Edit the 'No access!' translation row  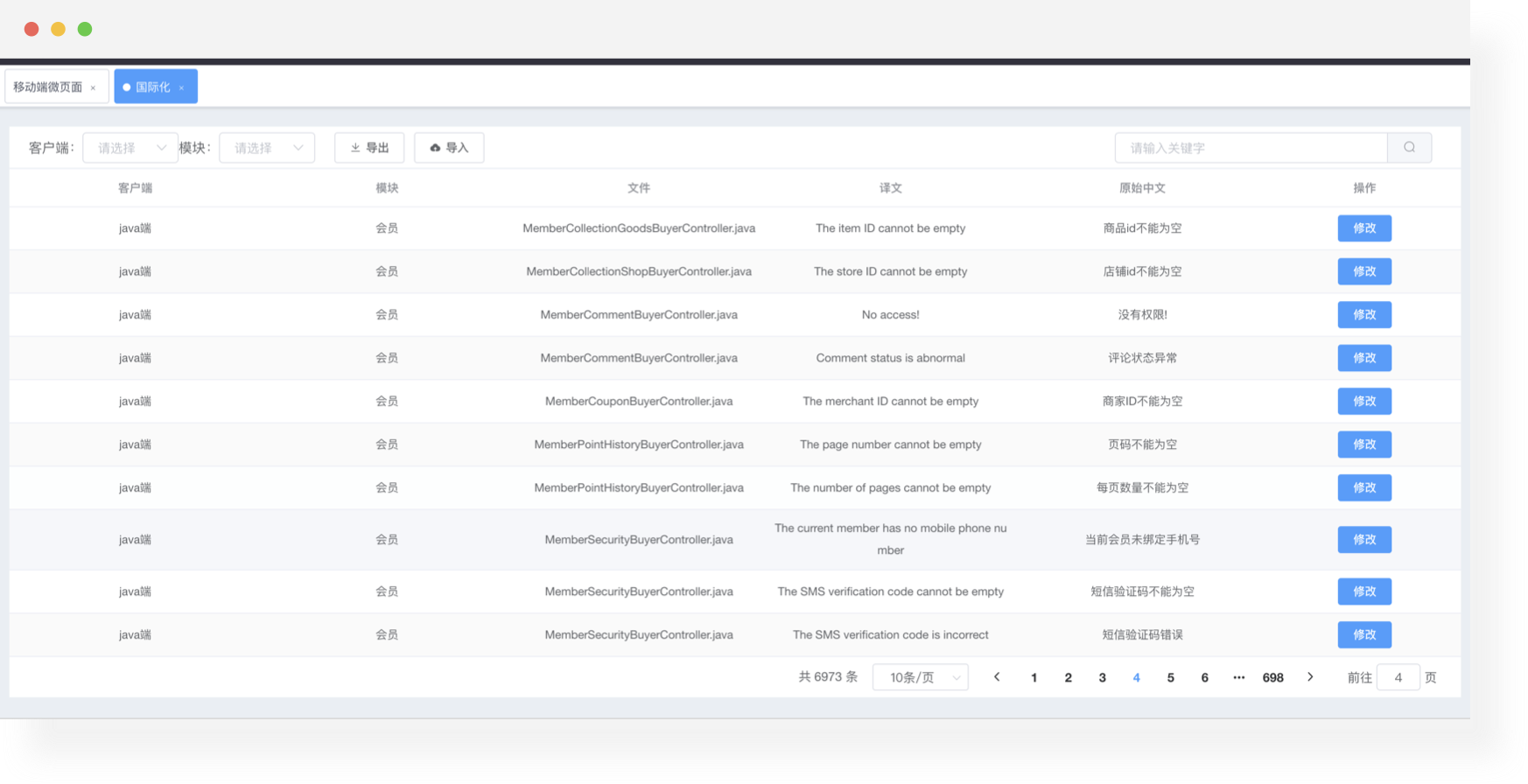1363,314
